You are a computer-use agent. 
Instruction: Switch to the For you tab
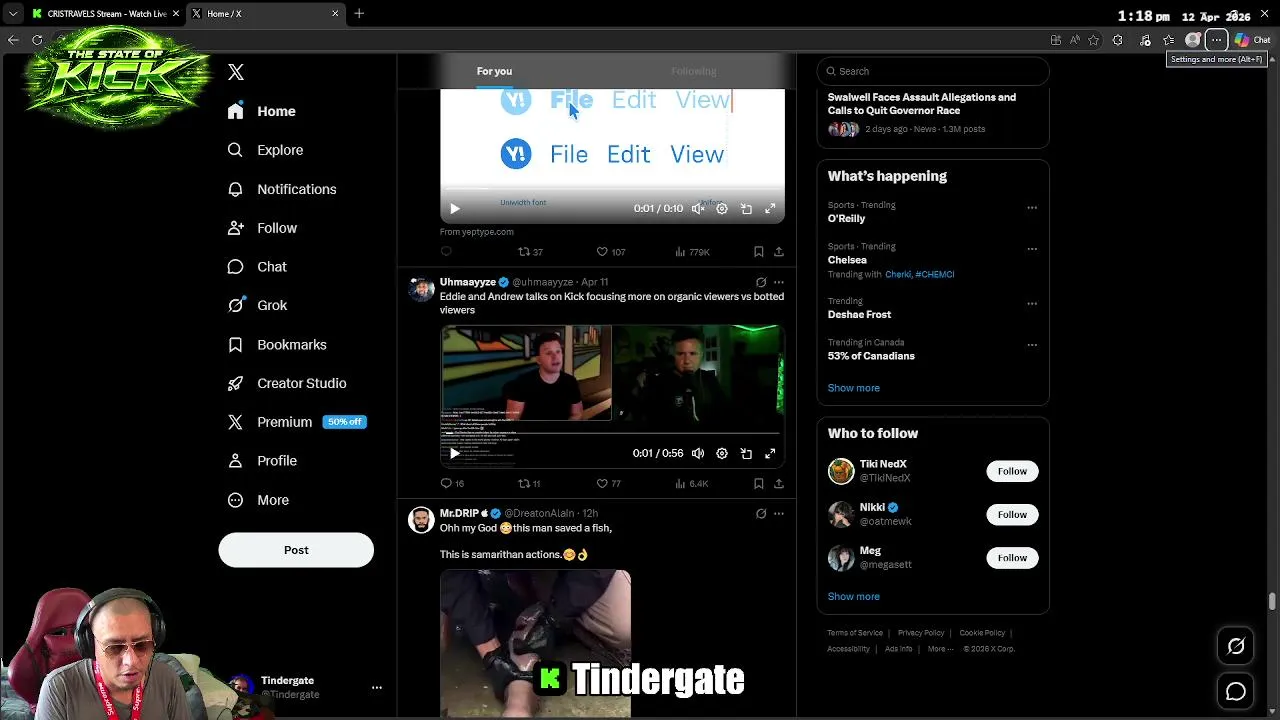[x=494, y=71]
